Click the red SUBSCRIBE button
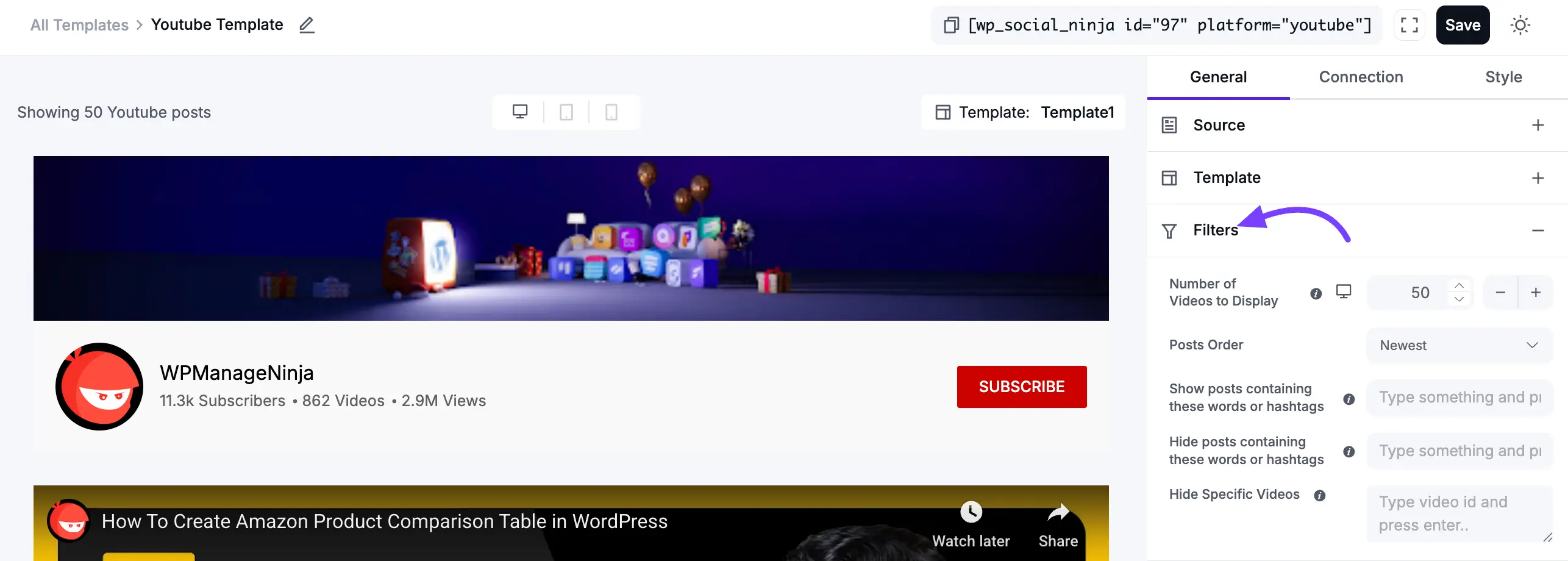Screen dimensions: 1568x561 point(1021,387)
